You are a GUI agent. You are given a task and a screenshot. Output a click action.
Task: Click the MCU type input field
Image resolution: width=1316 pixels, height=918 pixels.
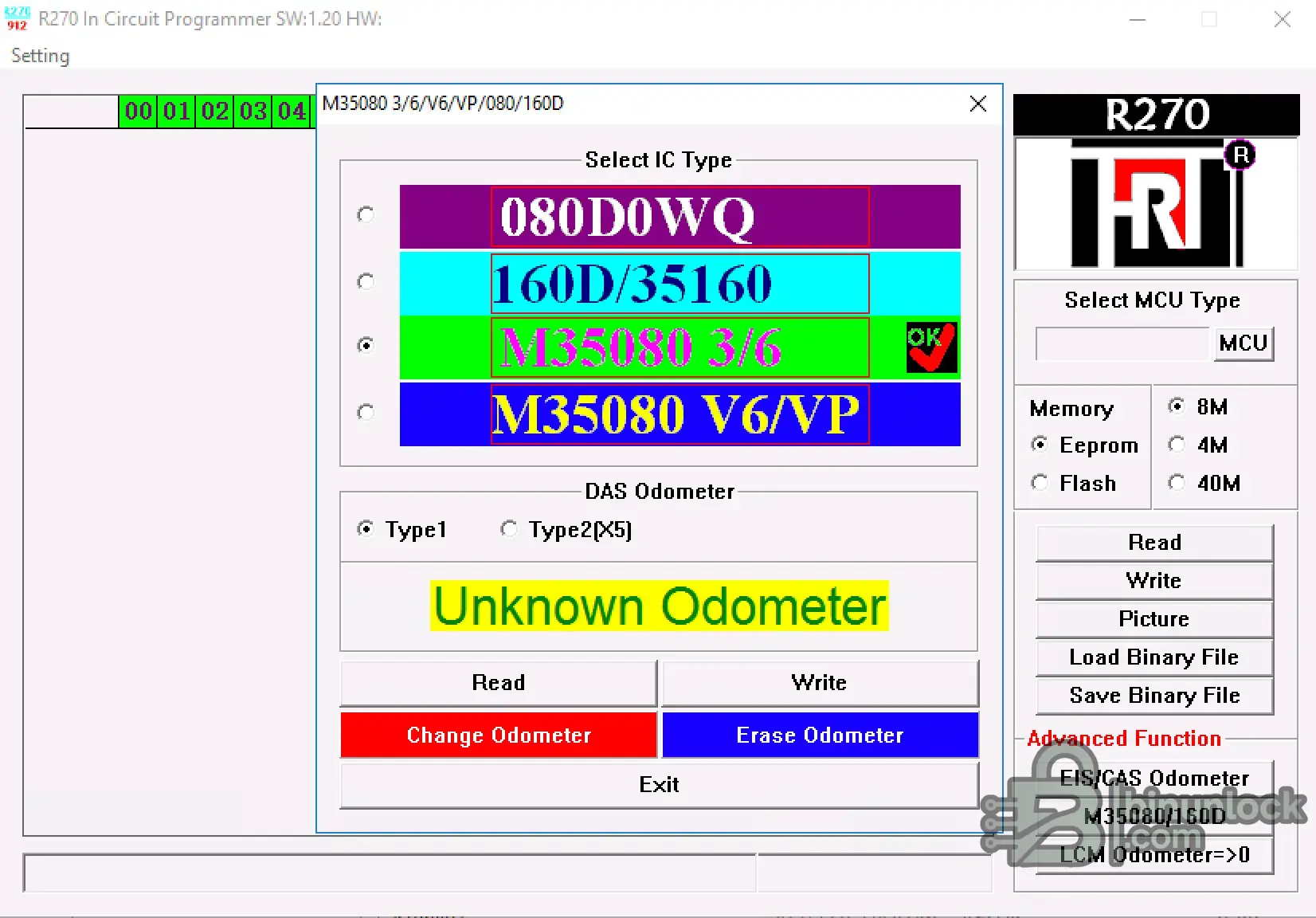tap(1122, 343)
